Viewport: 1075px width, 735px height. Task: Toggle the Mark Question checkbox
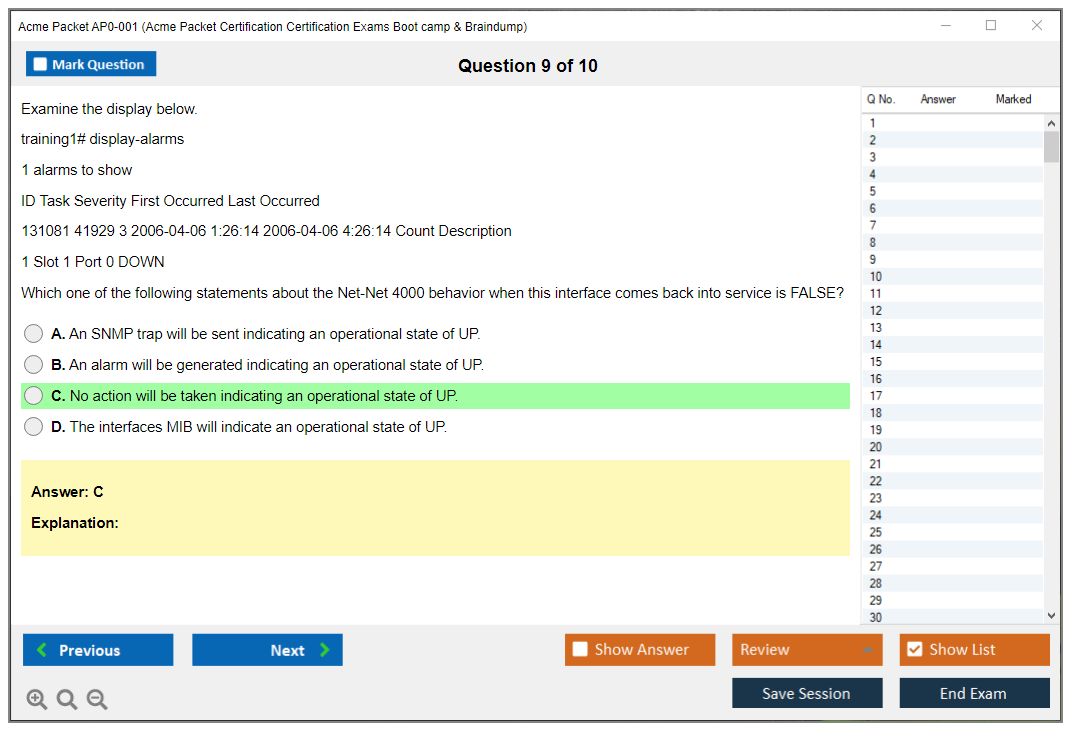(40, 64)
